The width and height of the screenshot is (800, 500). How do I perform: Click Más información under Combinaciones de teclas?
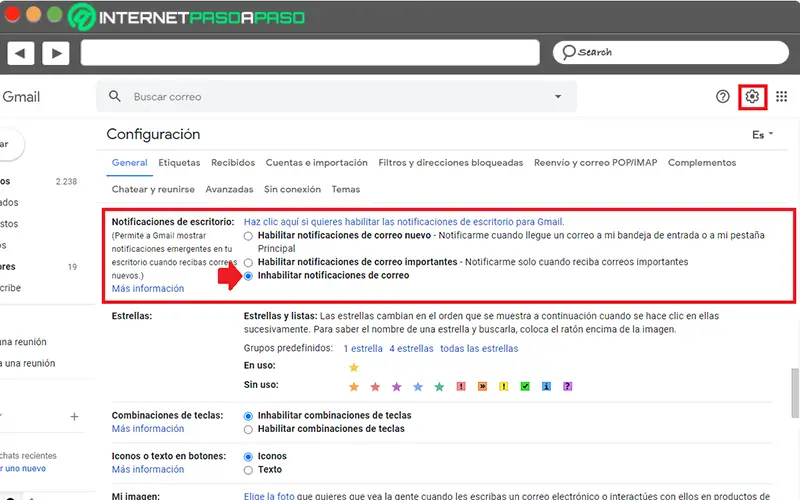pyautogui.click(x=148, y=429)
